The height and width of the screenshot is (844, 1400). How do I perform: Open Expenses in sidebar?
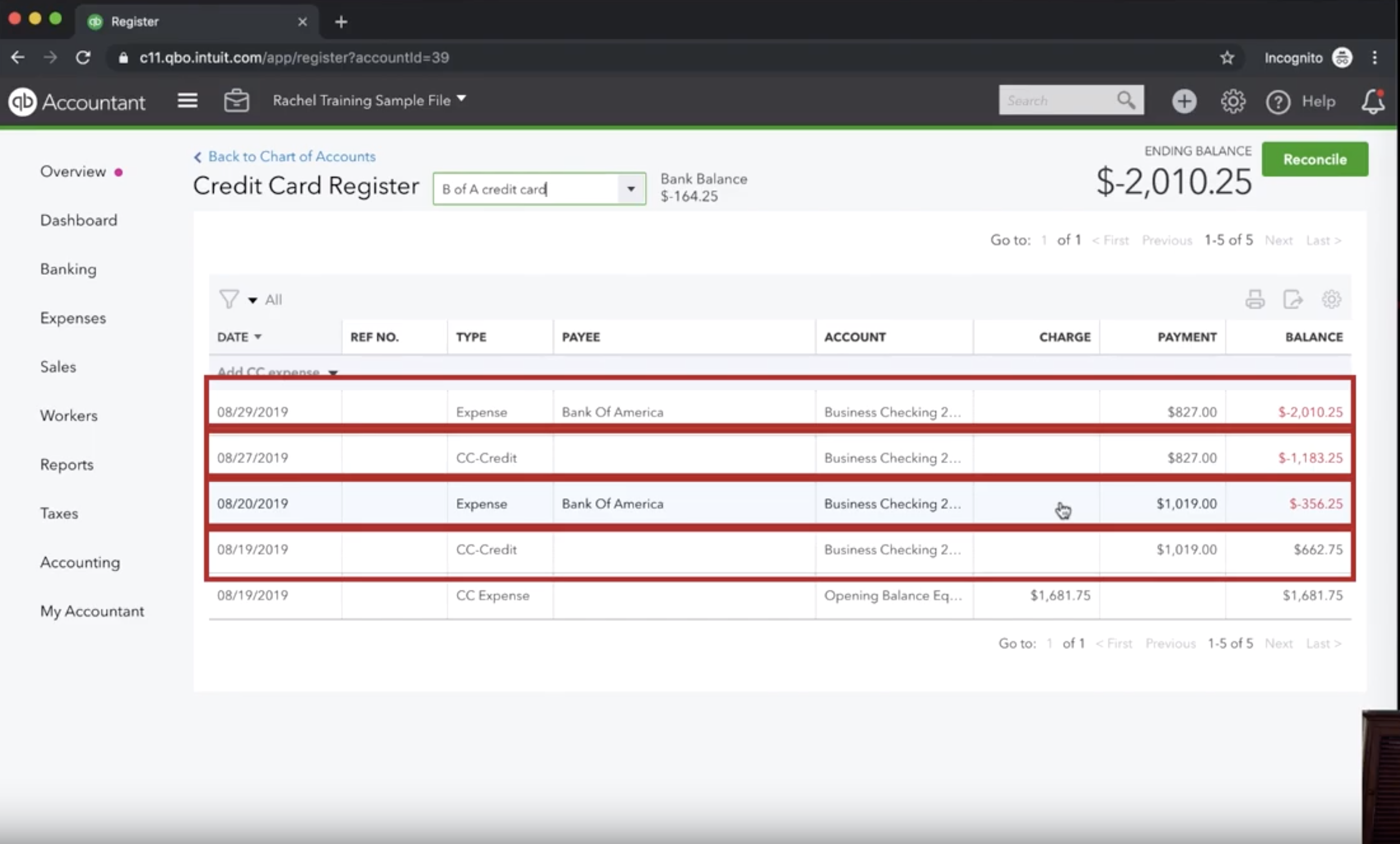[73, 318]
